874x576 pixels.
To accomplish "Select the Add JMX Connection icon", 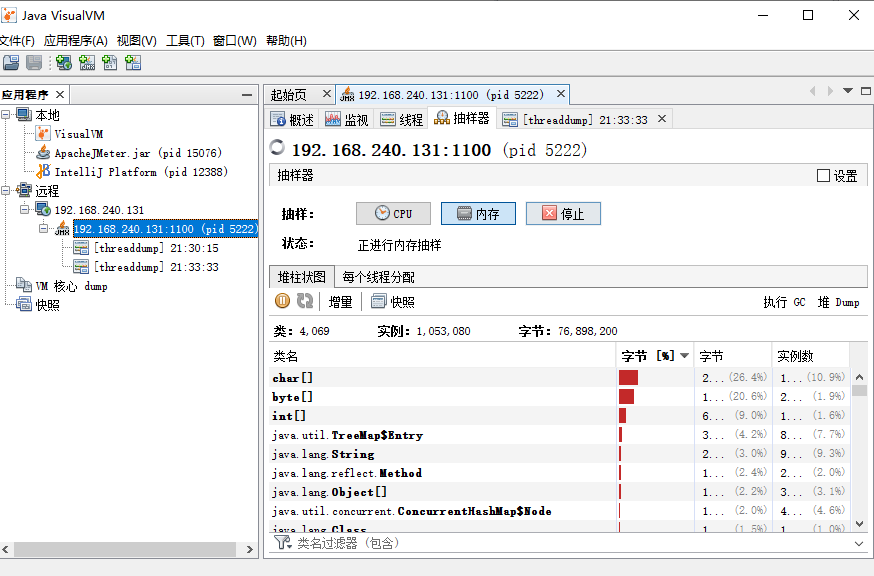I will 86,63.
